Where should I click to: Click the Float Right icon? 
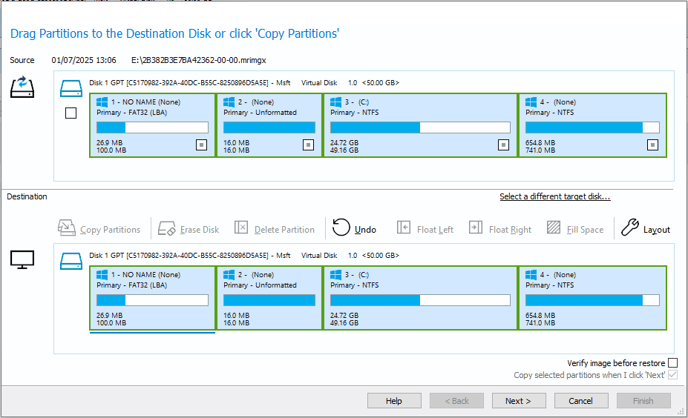tap(476, 229)
